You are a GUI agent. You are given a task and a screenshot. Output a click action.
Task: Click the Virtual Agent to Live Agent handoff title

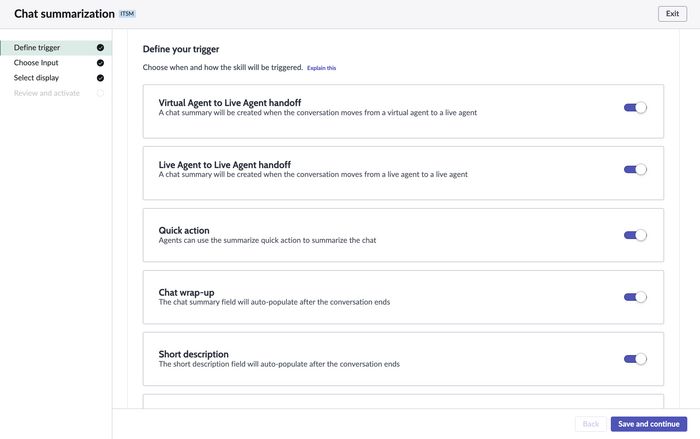tap(230, 103)
